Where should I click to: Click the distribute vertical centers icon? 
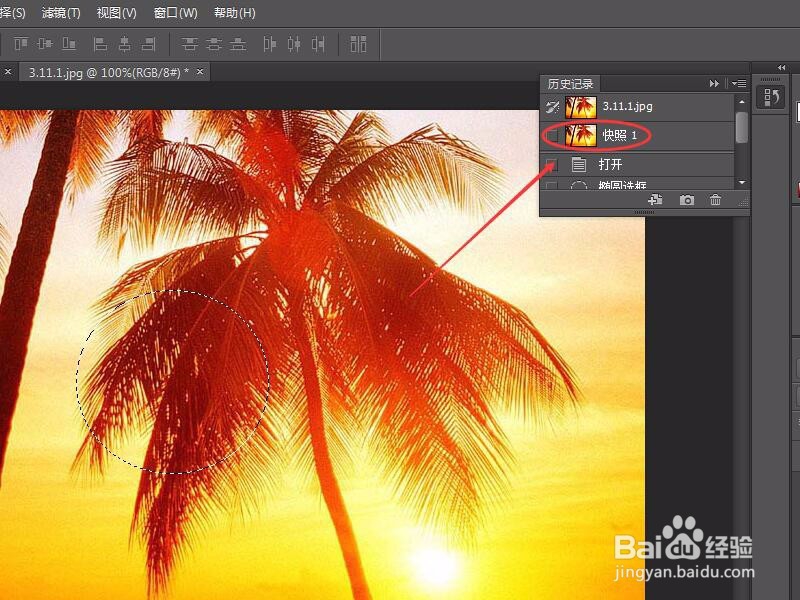(214, 44)
